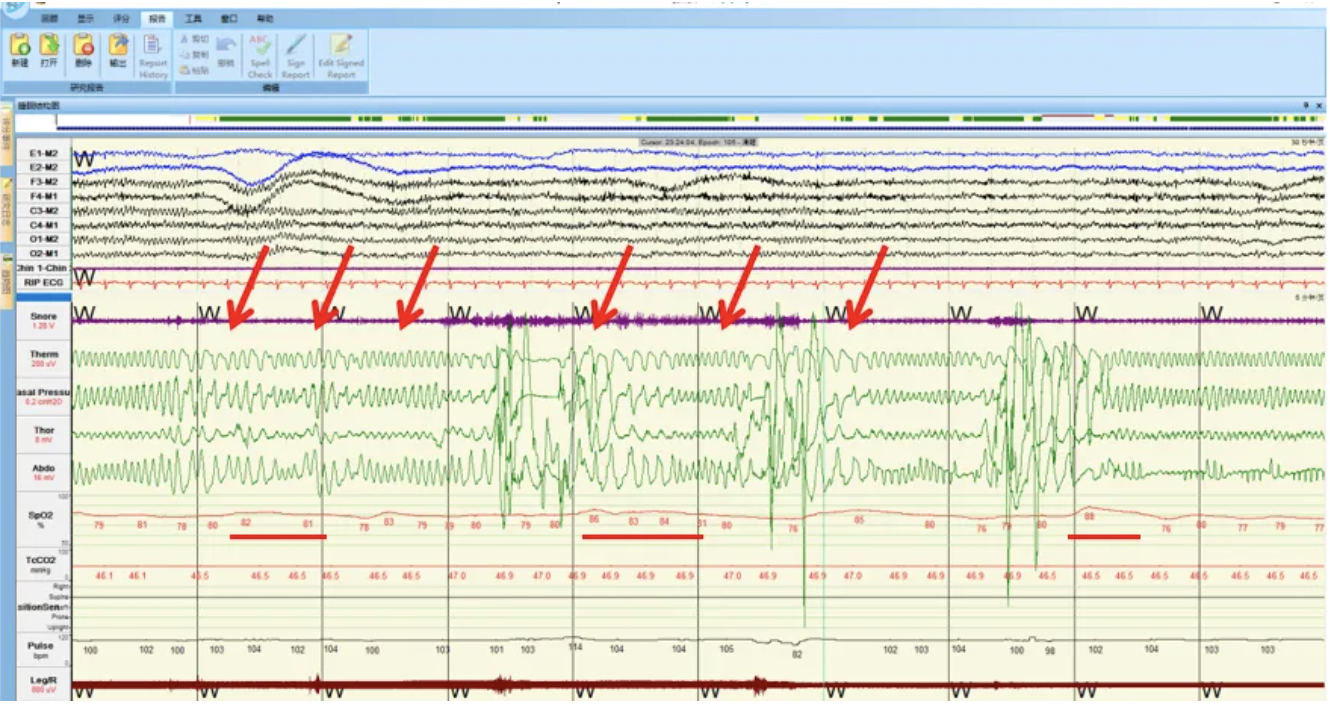Select the O2-M1 channel label

[44, 254]
